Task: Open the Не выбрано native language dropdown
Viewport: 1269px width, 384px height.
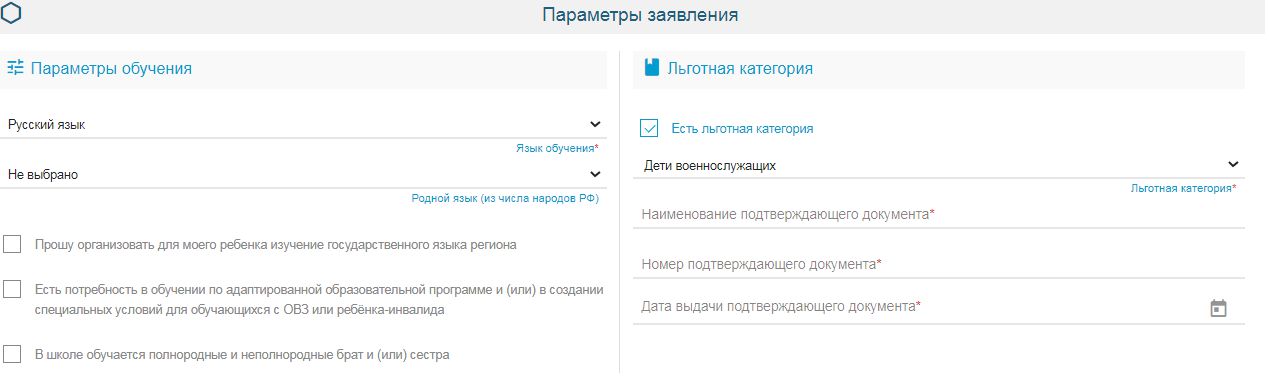Action: tap(303, 174)
